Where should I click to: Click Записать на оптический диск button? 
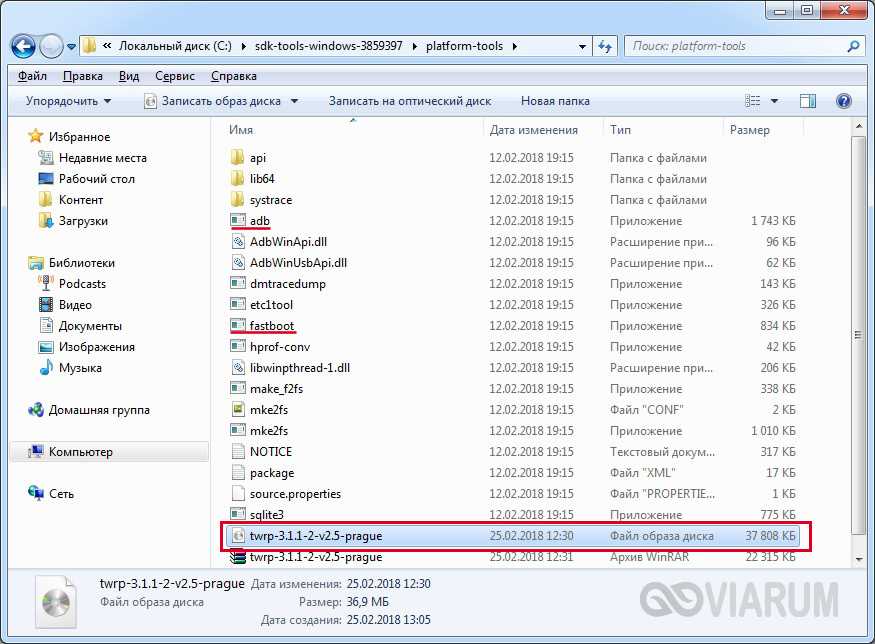pos(409,101)
